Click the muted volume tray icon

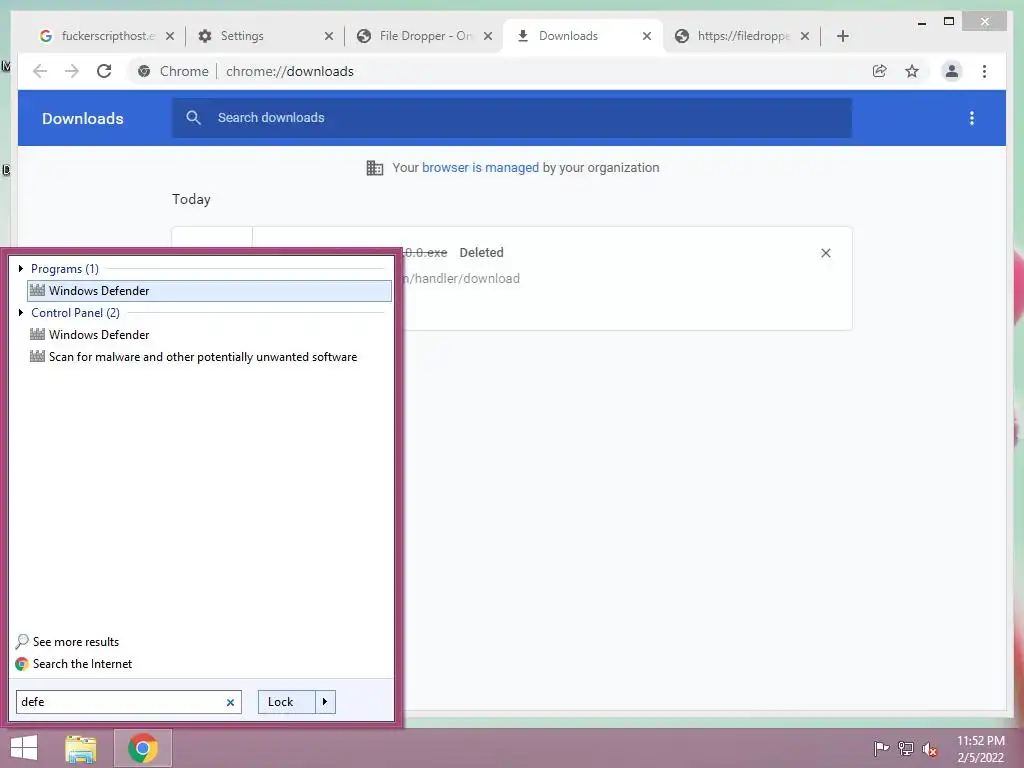pos(930,749)
